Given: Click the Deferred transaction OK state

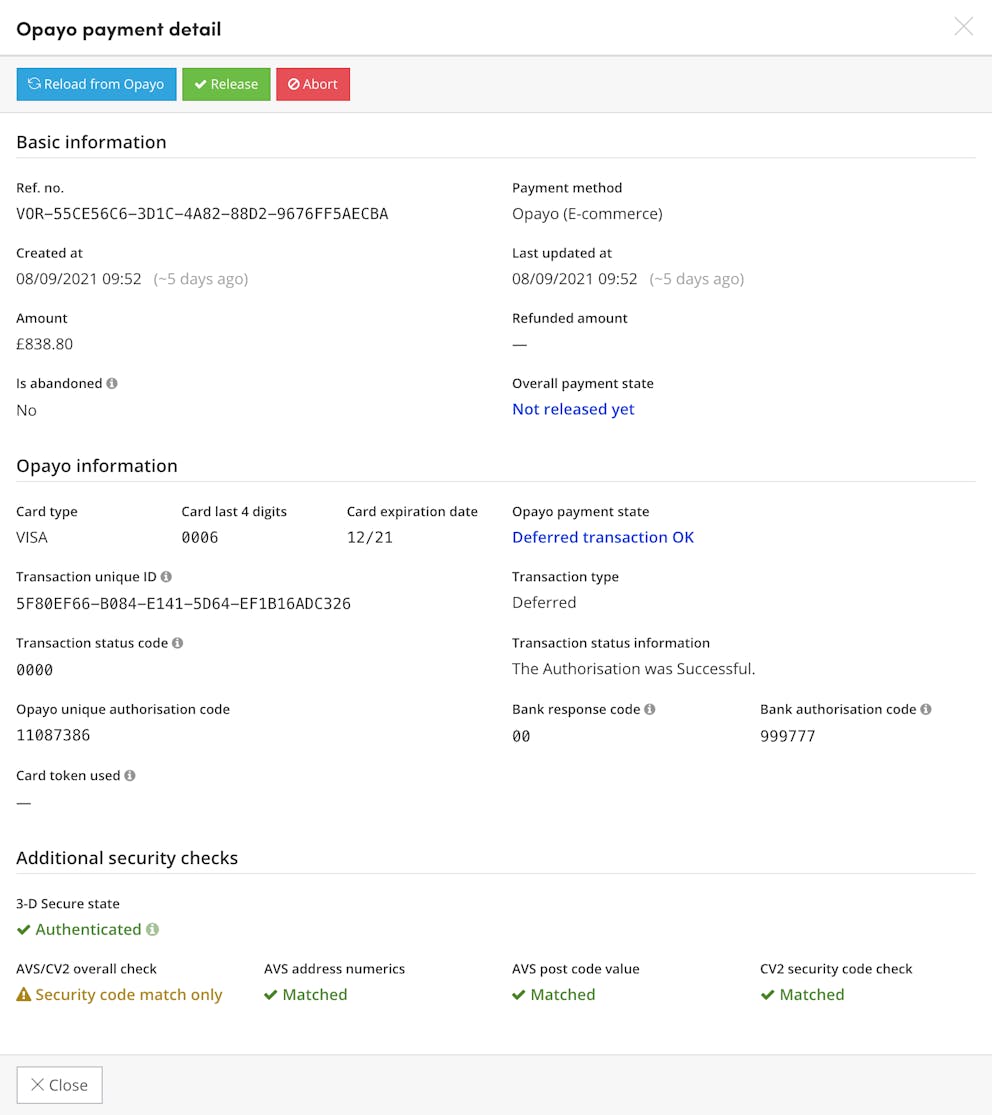Looking at the screenshot, I should pos(603,538).
